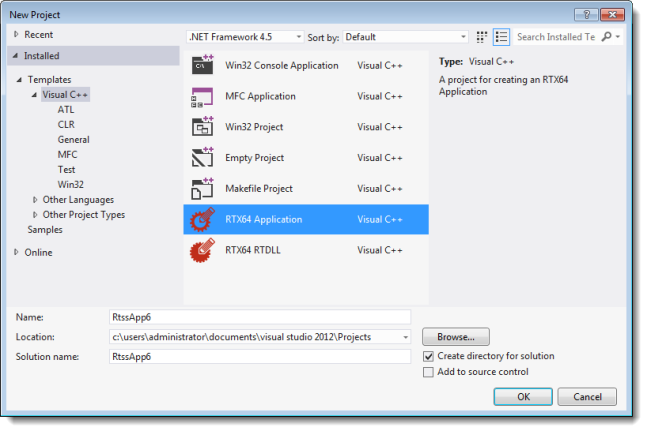Image resolution: width=647 pixels, height=431 pixels.
Task: Switch to small icons view
Action: (x=482, y=37)
